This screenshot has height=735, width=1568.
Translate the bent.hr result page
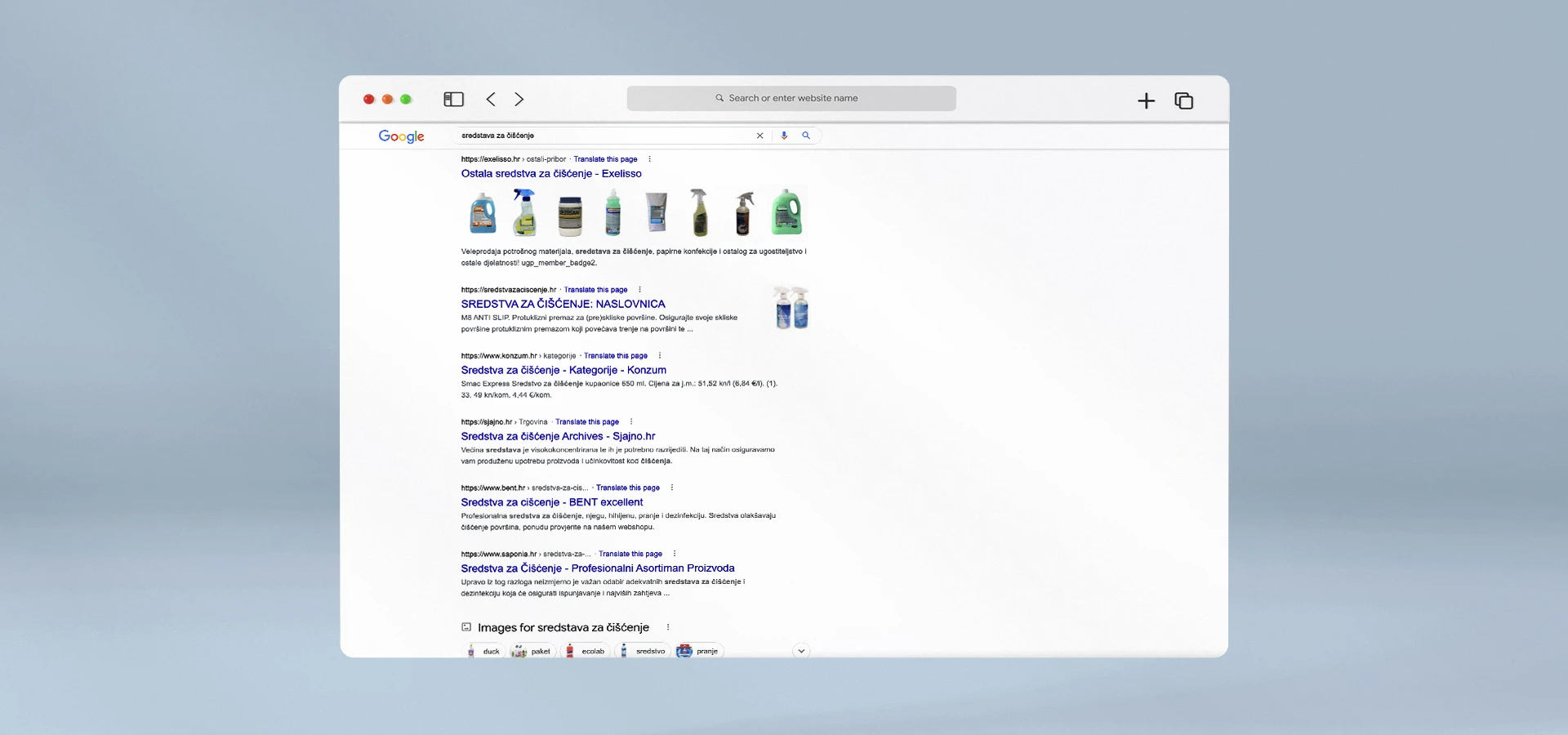point(628,488)
